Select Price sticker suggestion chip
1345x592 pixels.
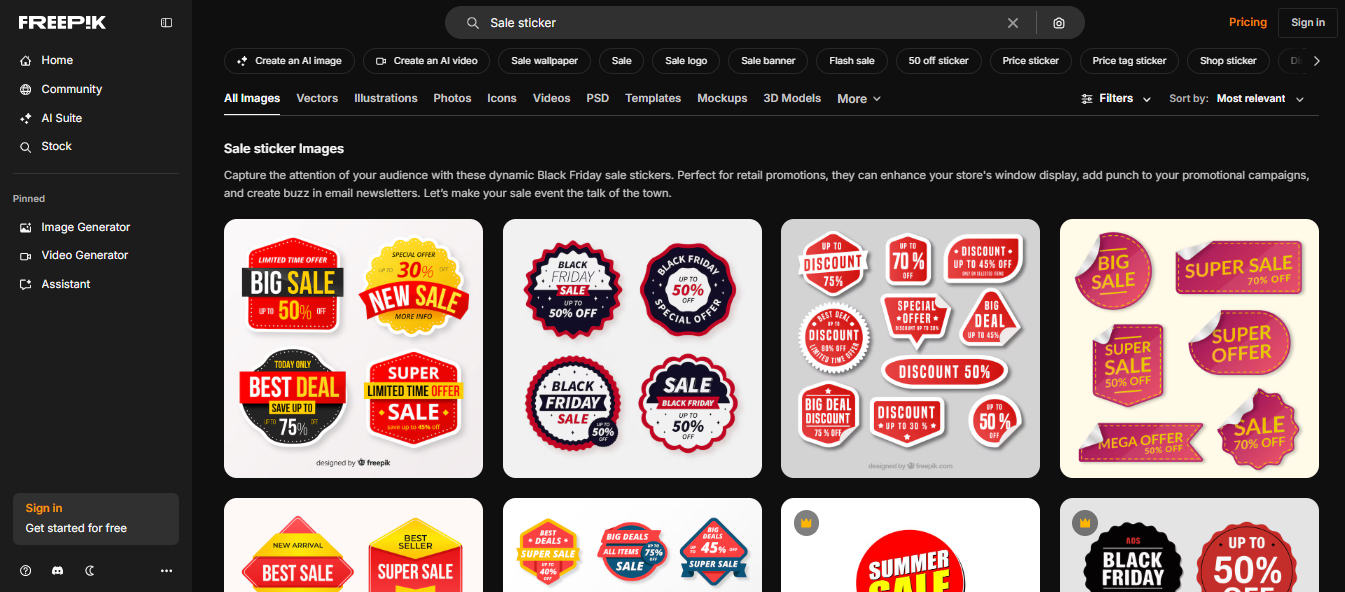coord(1031,61)
